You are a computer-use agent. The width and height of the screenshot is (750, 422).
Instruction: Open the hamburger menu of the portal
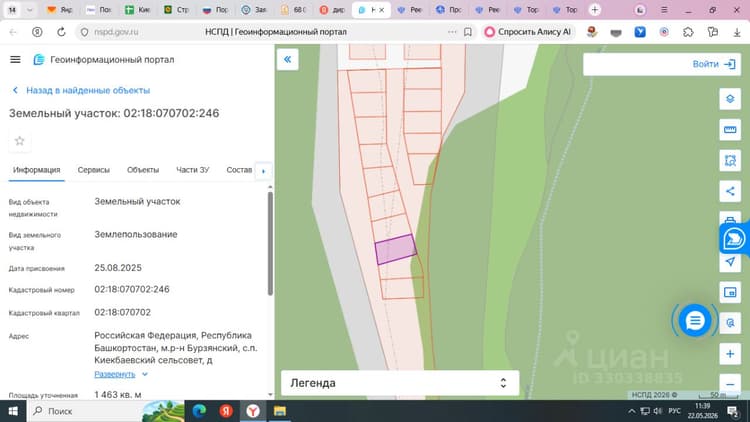click(x=15, y=59)
